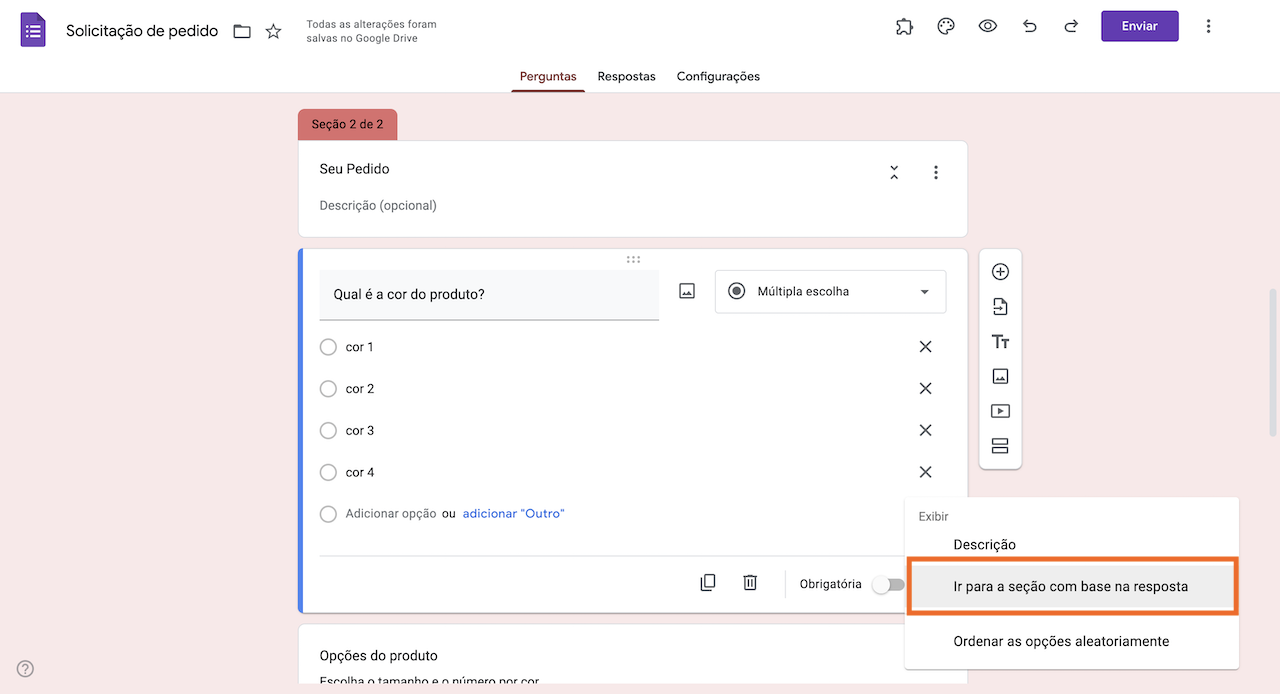The height and width of the screenshot is (694, 1280).
Task: Select the 'cor 1' radio option
Action: [x=328, y=347]
